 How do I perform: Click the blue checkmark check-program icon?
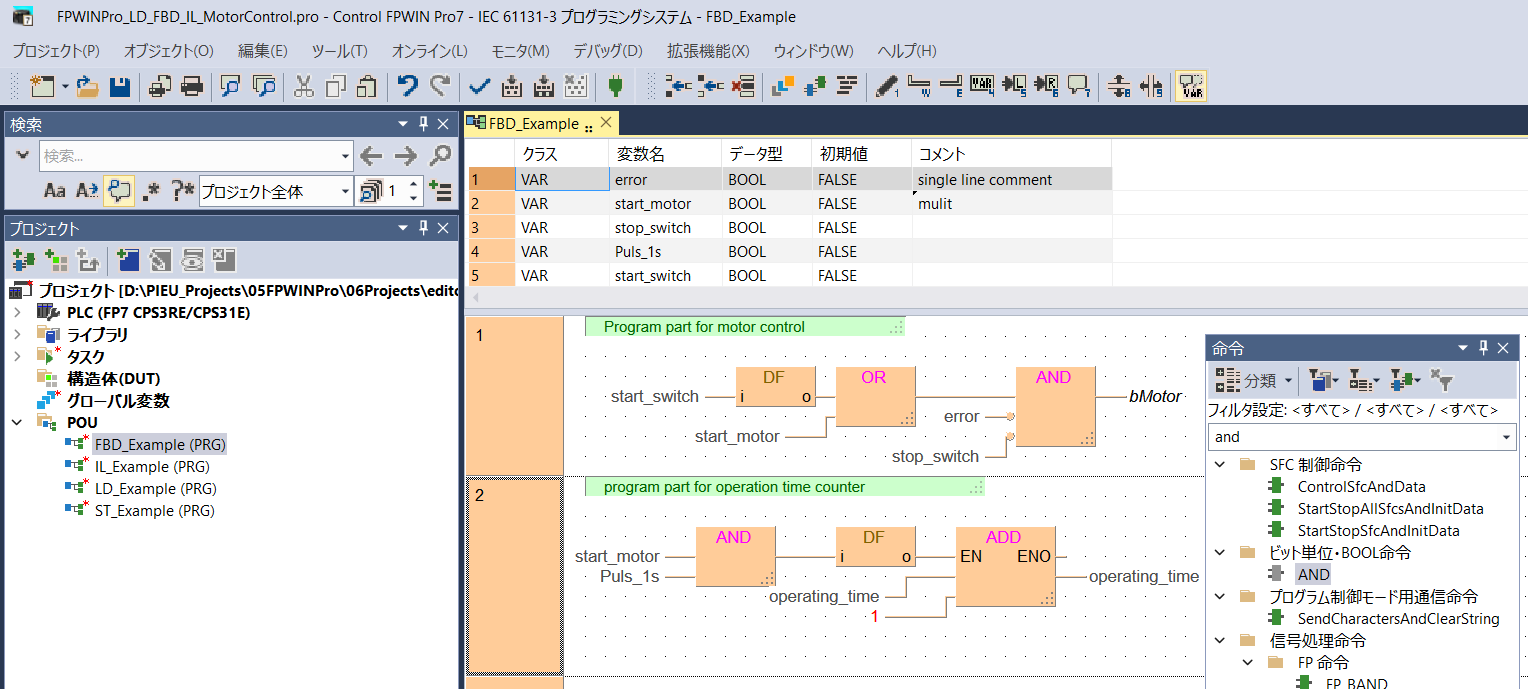pos(479,87)
